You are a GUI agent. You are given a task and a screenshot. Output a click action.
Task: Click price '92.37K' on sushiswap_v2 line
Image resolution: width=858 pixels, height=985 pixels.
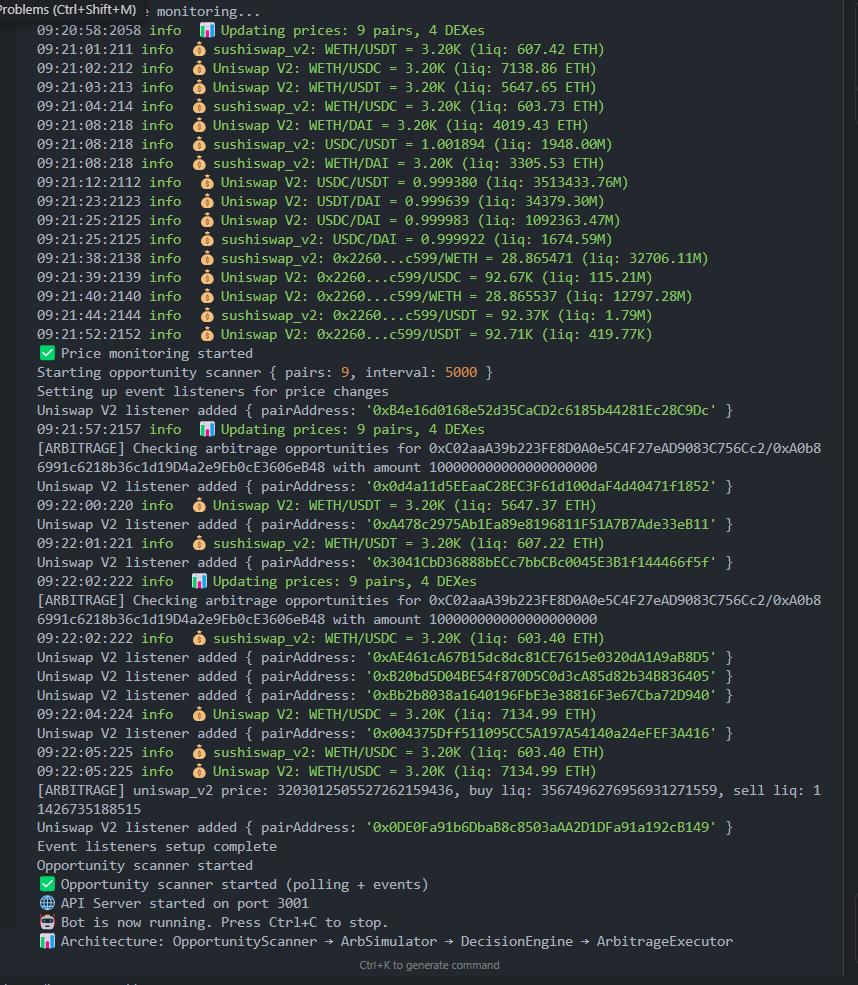coord(524,315)
